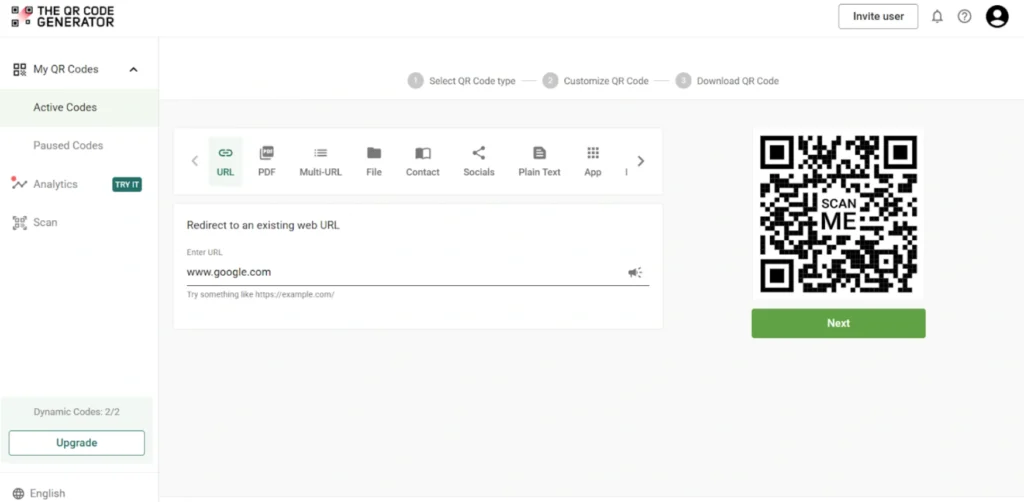Image resolution: width=1024 pixels, height=502 pixels.
Task: Show the next QR code types with the right arrow
Action: 641,161
